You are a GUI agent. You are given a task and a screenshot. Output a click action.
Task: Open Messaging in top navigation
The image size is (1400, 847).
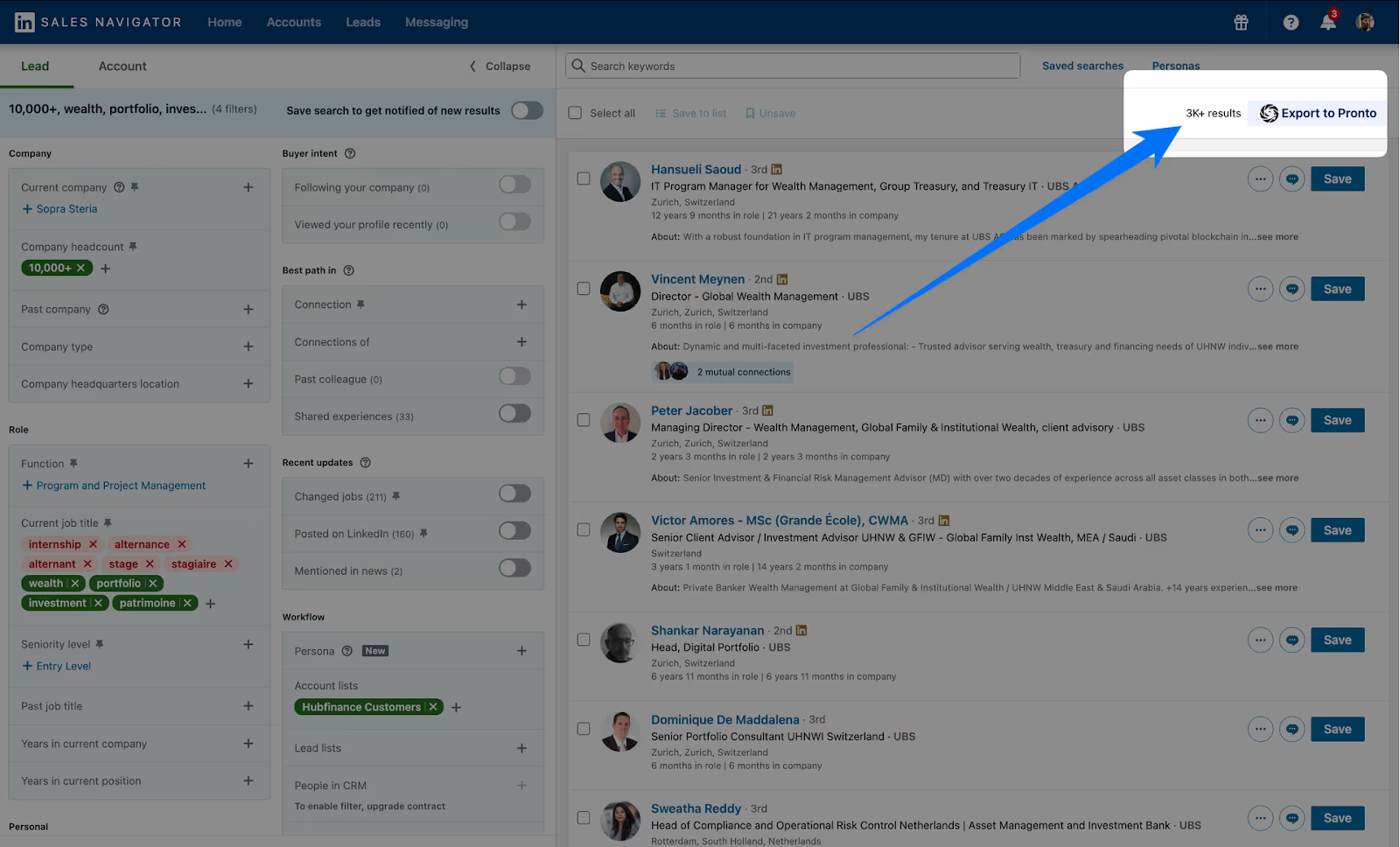click(437, 22)
